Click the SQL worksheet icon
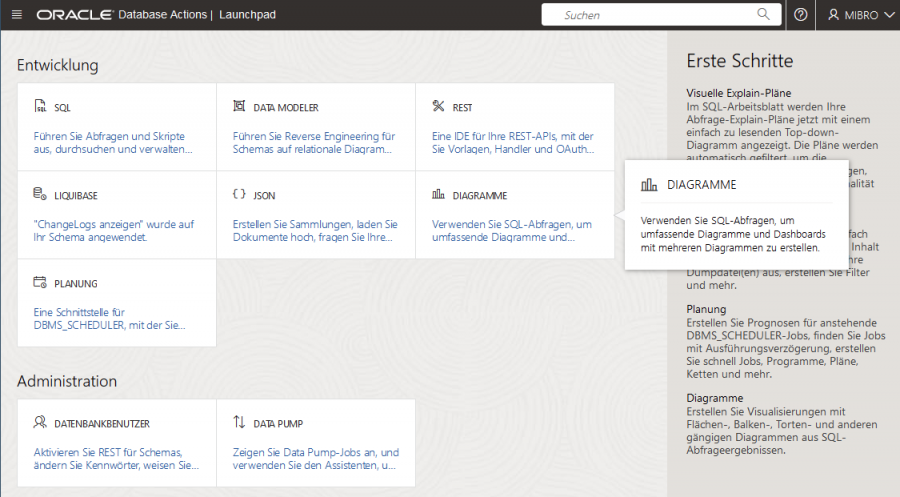900x497 pixels. coord(40,107)
